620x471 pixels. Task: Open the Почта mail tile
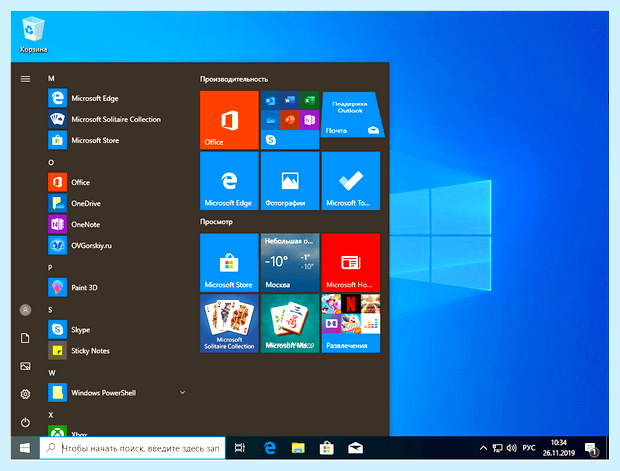(x=351, y=115)
